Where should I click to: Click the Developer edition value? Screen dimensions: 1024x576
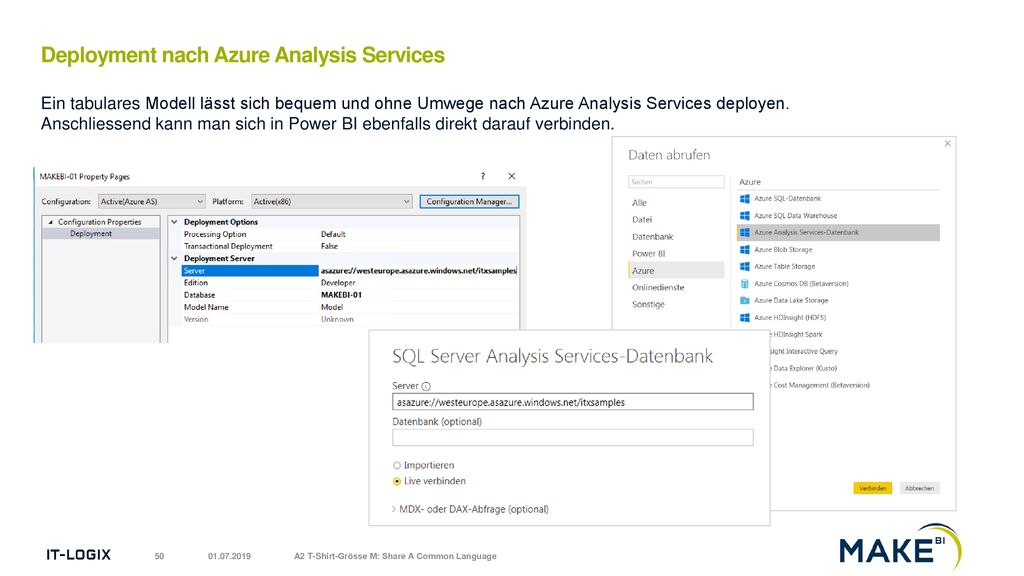tap(338, 283)
